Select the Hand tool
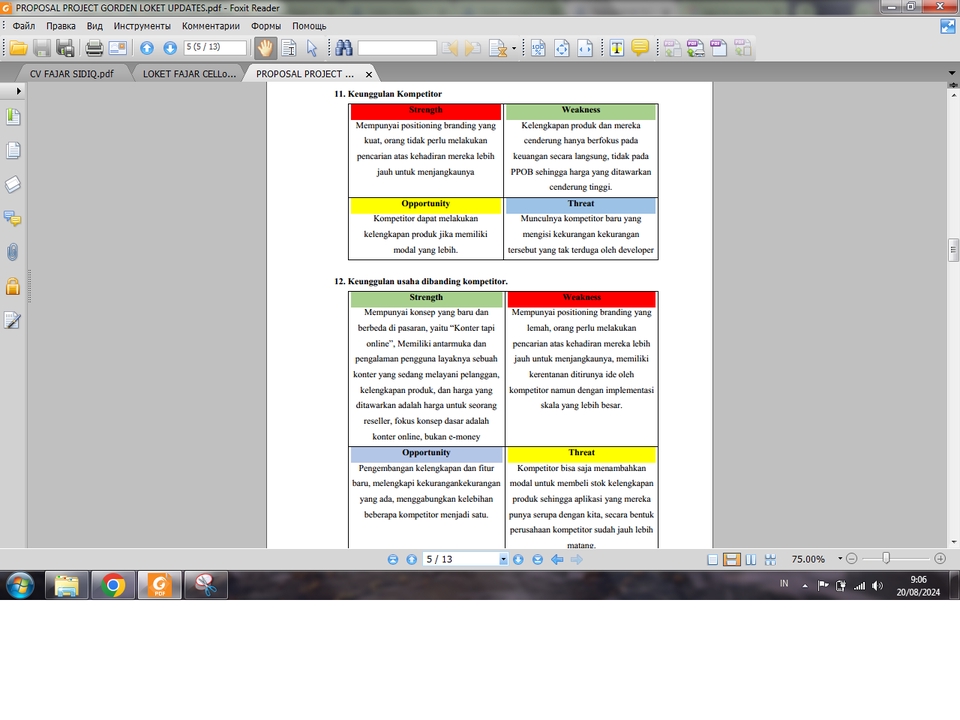Screen dimensions: 960x720 coord(265,48)
